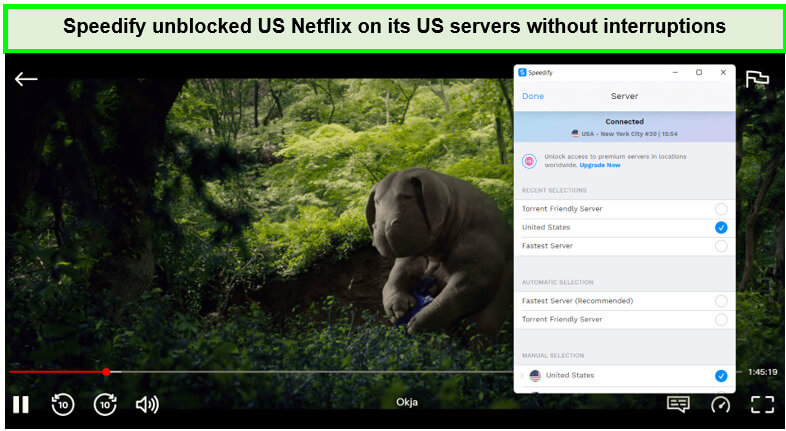Image resolution: width=786 pixels, height=431 pixels.
Task: Open playback speed control
Action: click(x=720, y=404)
